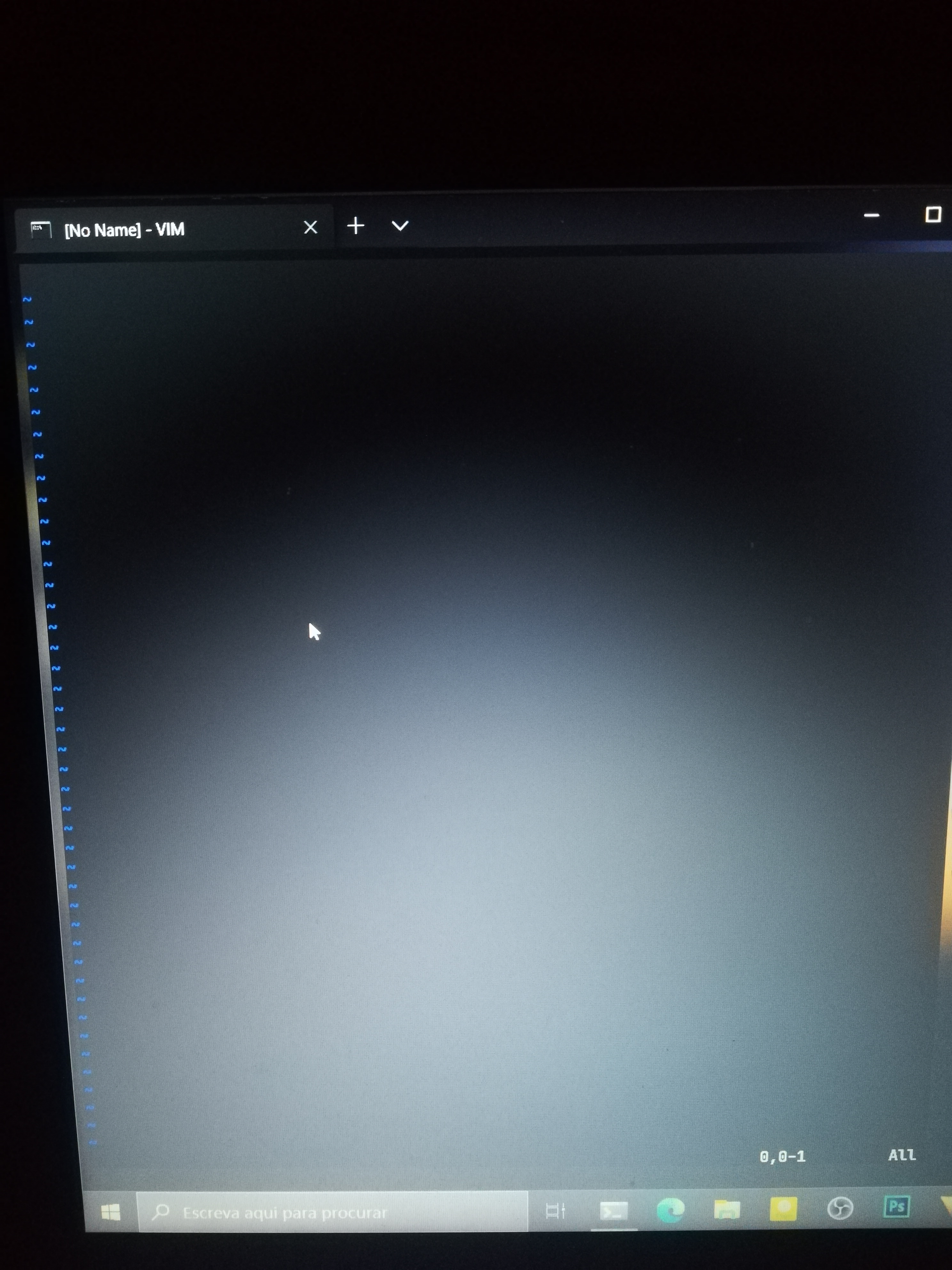Click the 0,0-1 cursor position indicator
Screen dimensions: 952x1270
pyautogui.click(x=782, y=1156)
